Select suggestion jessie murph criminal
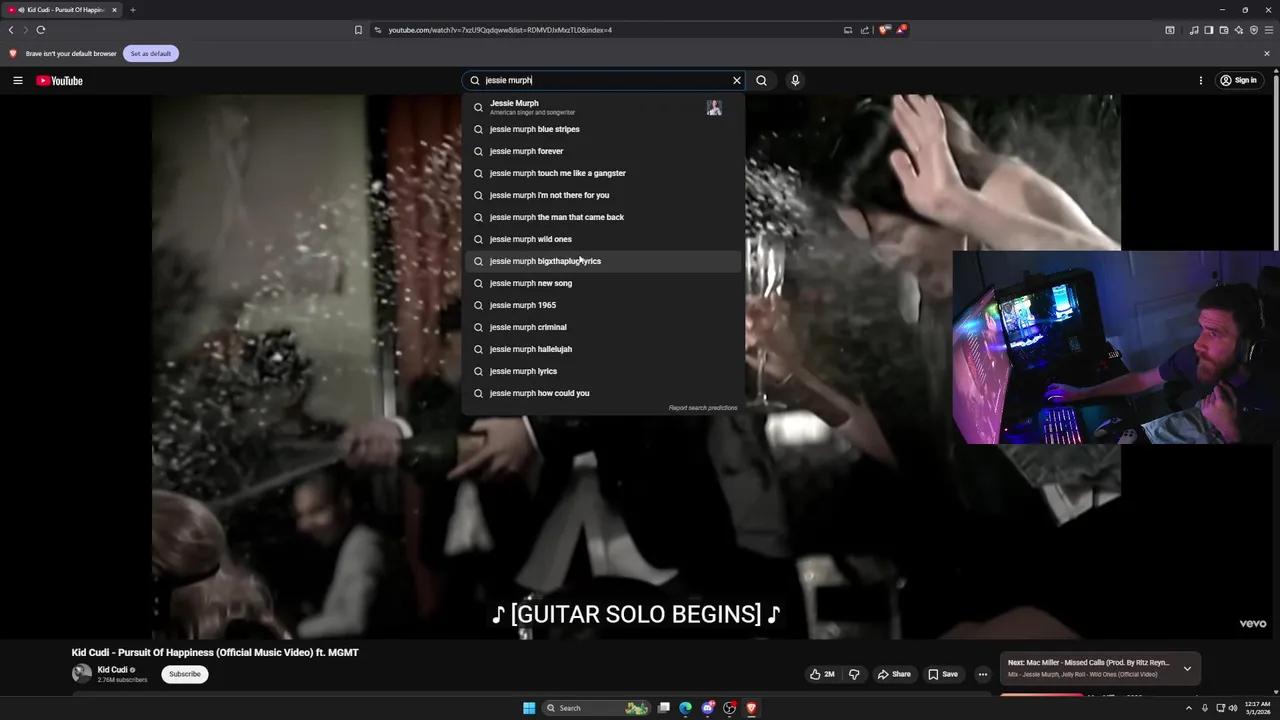1280x720 pixels. click(x=603, y=327)
